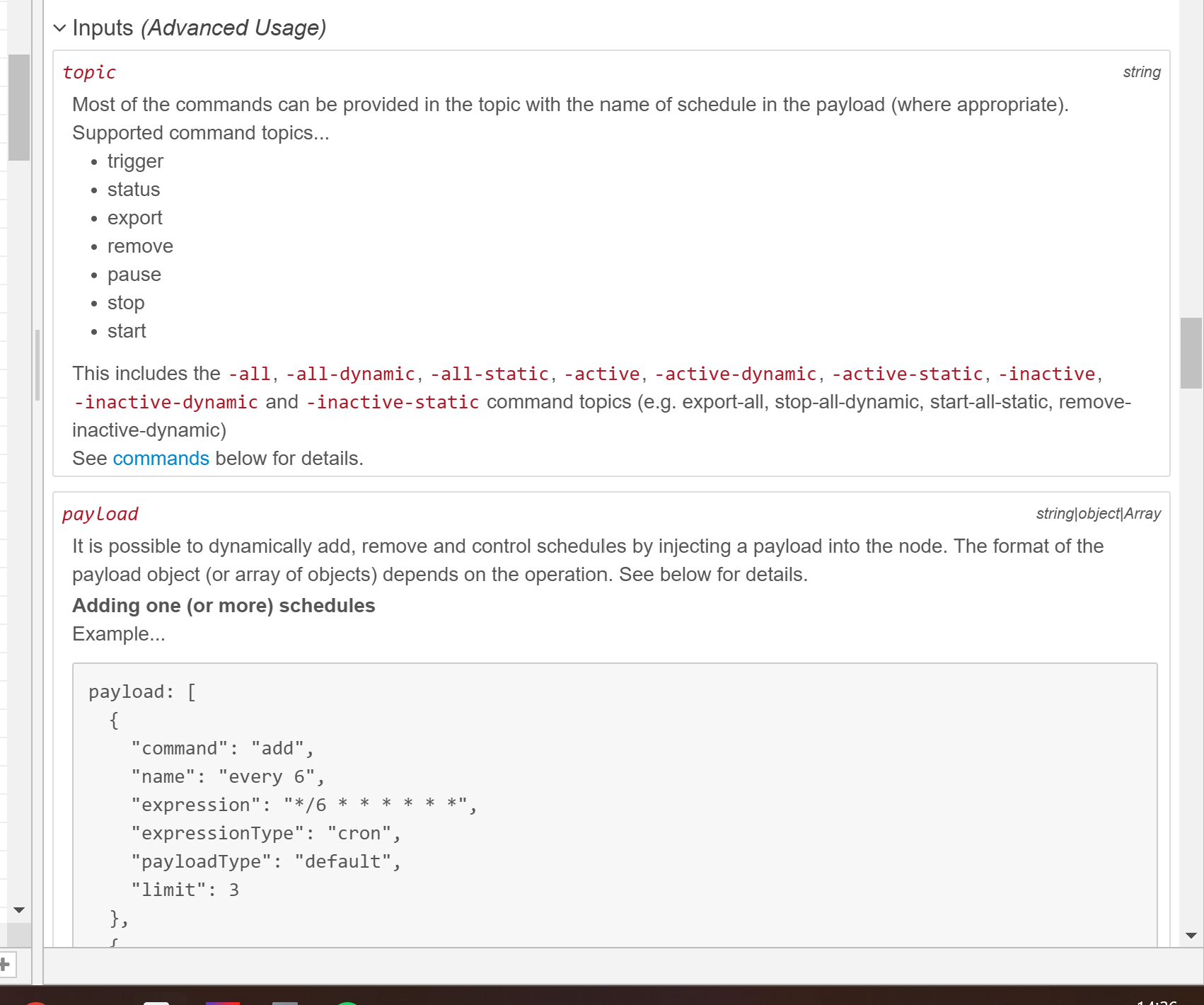1204x1005 pixels.
Task: Click the left pane scroll-down arrow
Action: pos(19,910)
